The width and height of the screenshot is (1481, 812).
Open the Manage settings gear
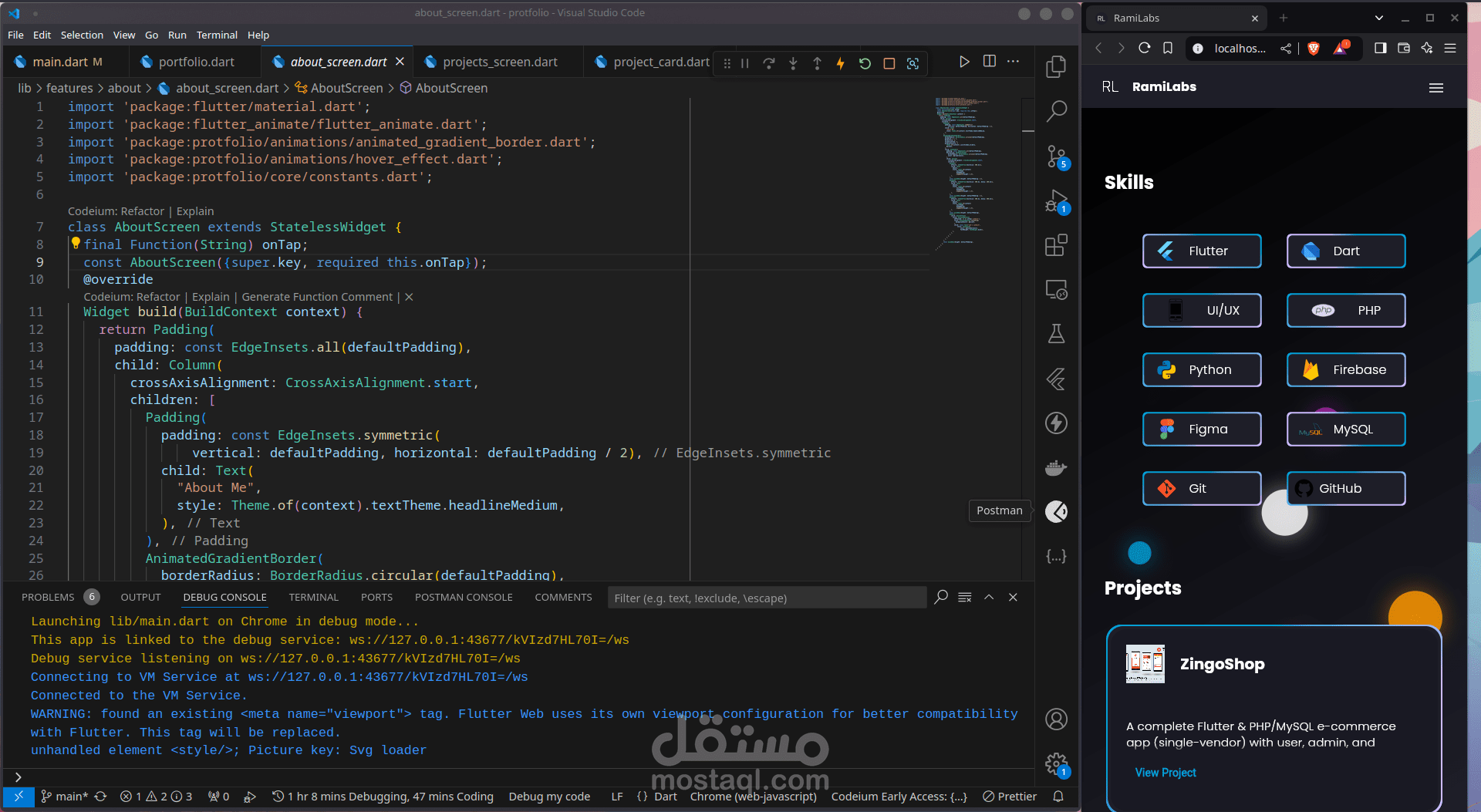pos(1056,764)
